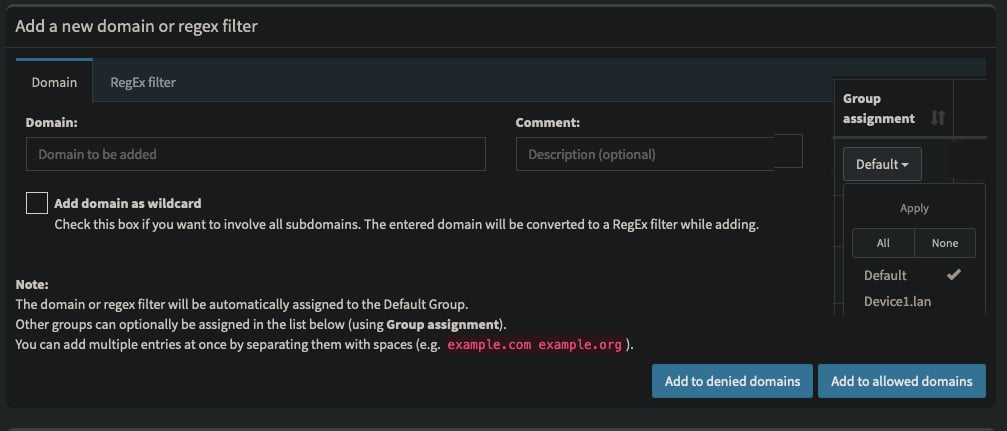Click the 'Add domain as wildcard' label text

click(x=128, y=204)
